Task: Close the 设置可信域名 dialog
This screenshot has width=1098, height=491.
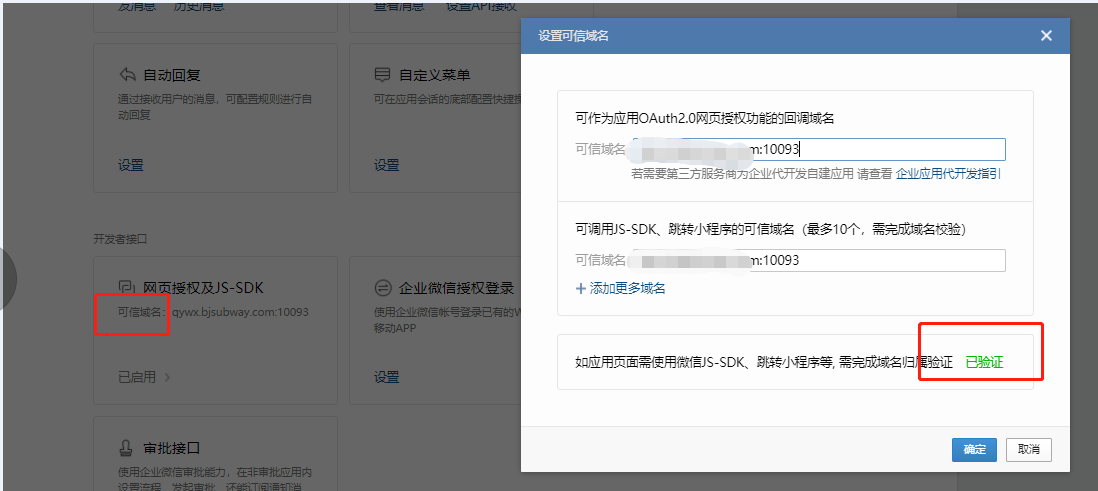Action: click(x=1046, y=36)
